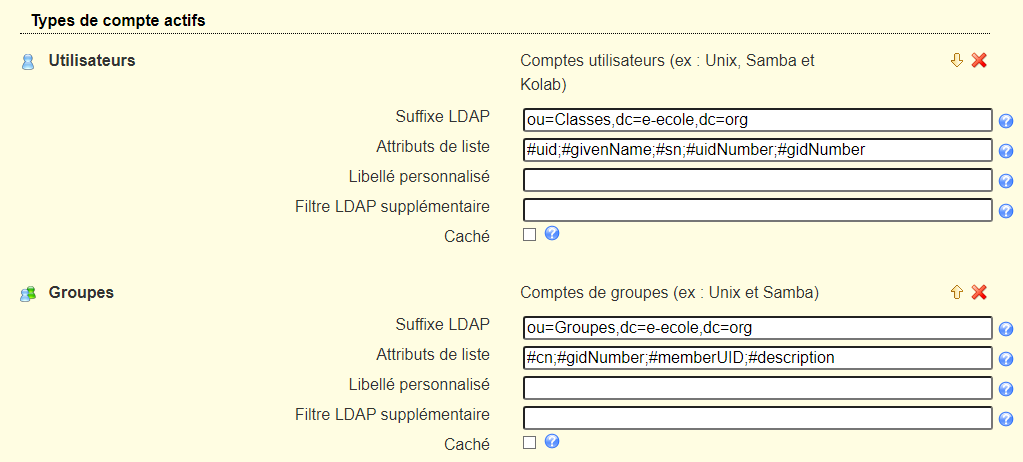Click Utilisateurs Attributs de liste field

757,150
